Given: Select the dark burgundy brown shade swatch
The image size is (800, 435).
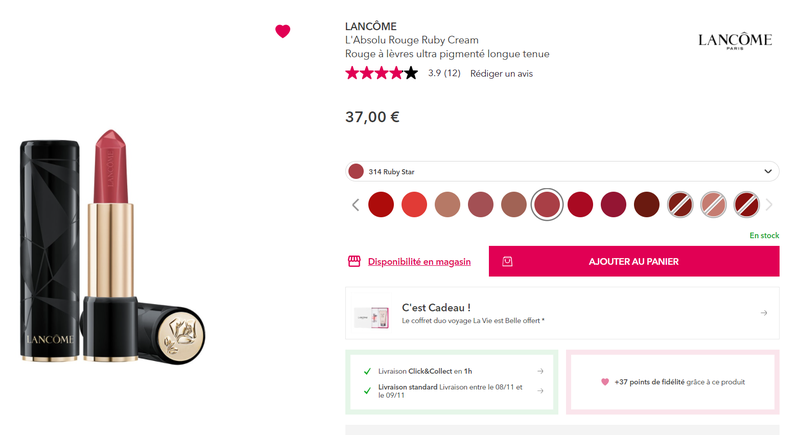Looking at the screenshot, I should tap(646, 205).
